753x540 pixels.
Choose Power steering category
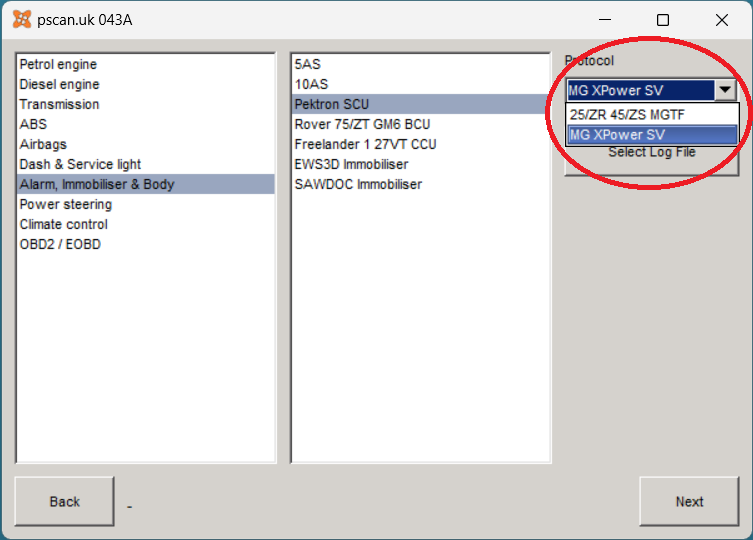(x=146, y=204)
